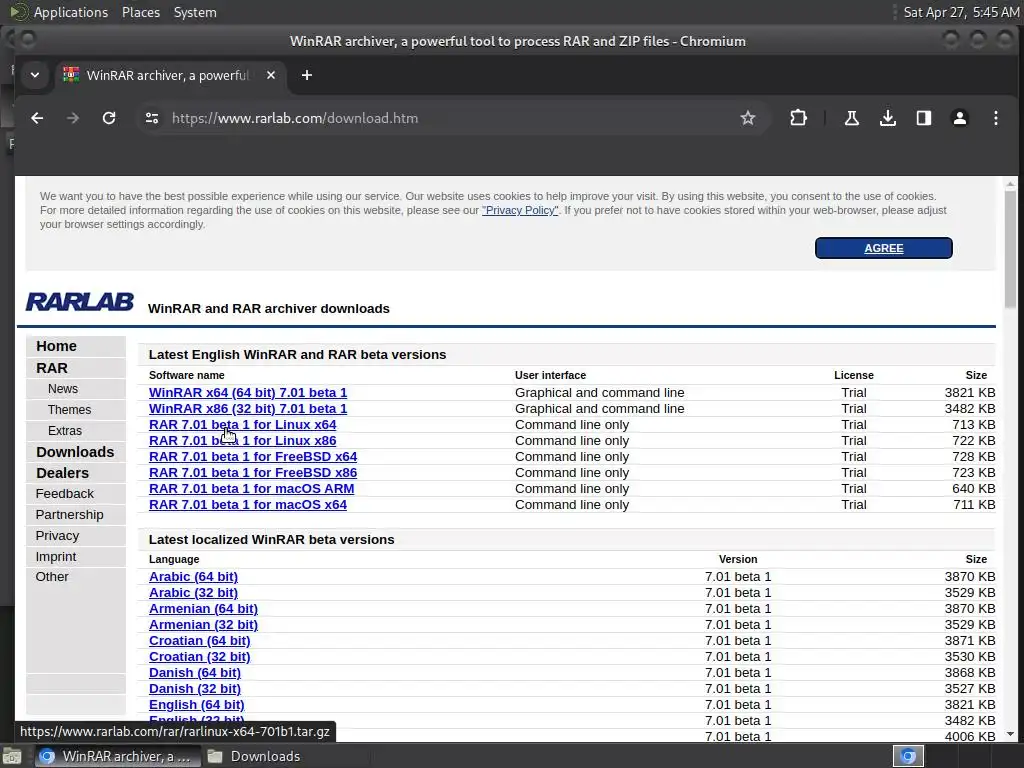Close the WinRAR archiver tab

click(270, 75)
